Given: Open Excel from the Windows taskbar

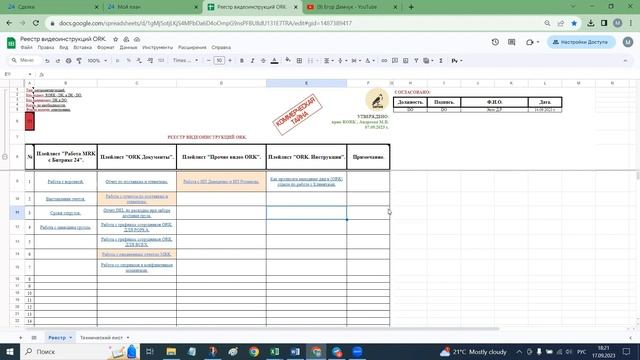Looking at the screenshot, I should pyautogui.click(x=275, y=351).
